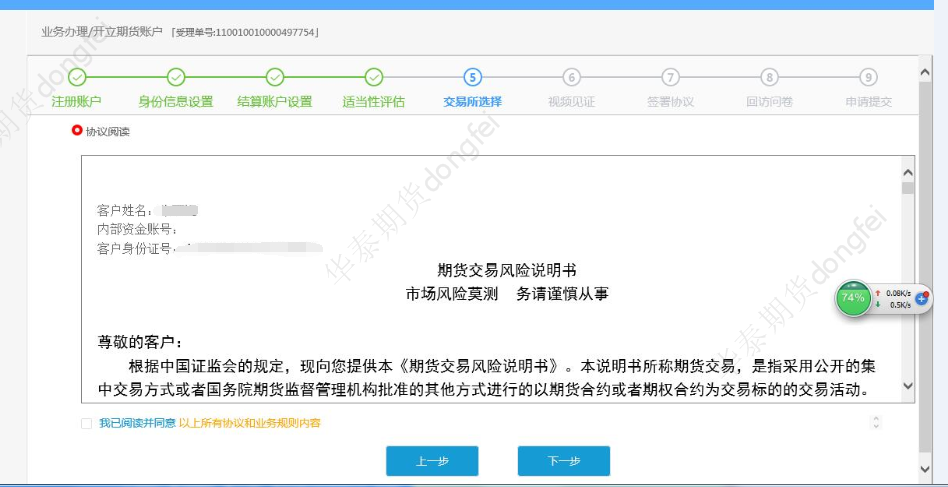This screenshot has width=948, height=487.
Task: Click the 适当性评估 step checkmark icon
Action: coord(374,77)
